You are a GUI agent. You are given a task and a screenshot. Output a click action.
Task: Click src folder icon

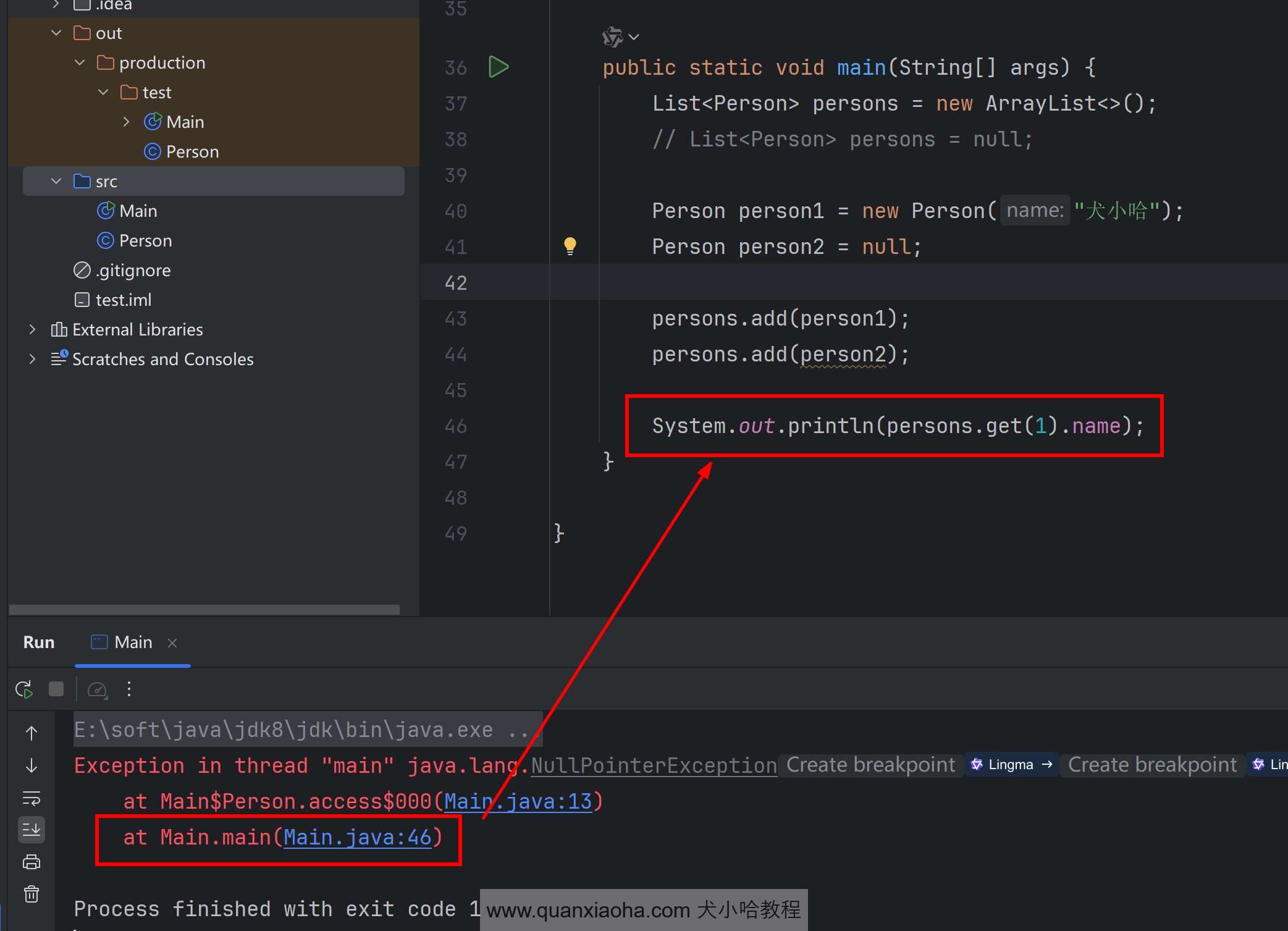tap(82, 181)
